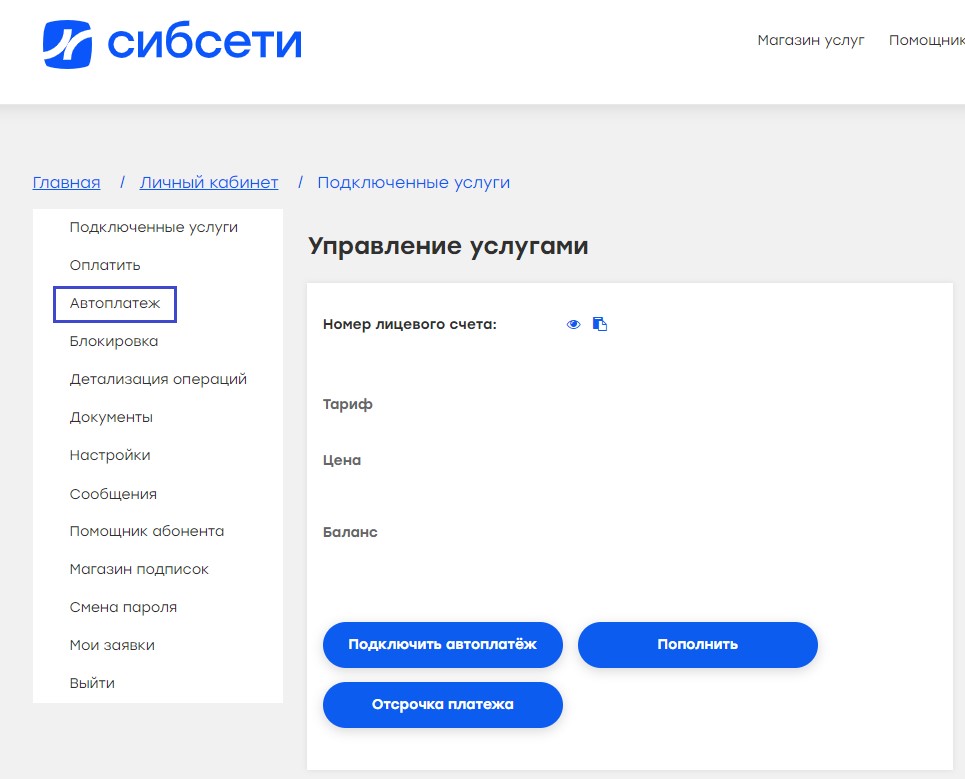Click Выйти to log out

point(92,684)
